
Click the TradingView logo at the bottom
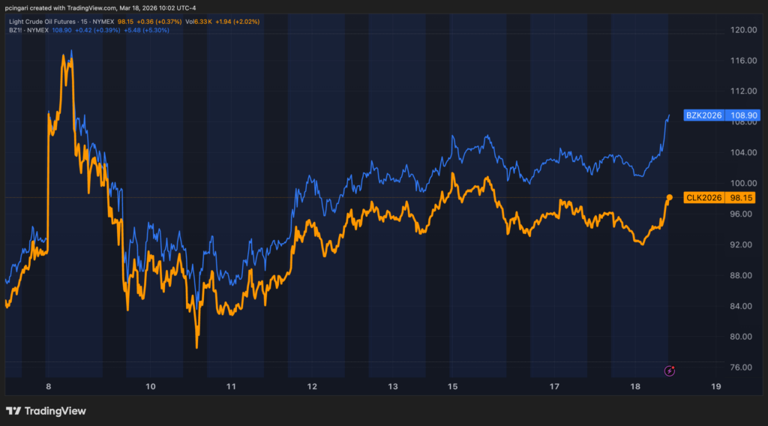(46, 411)
